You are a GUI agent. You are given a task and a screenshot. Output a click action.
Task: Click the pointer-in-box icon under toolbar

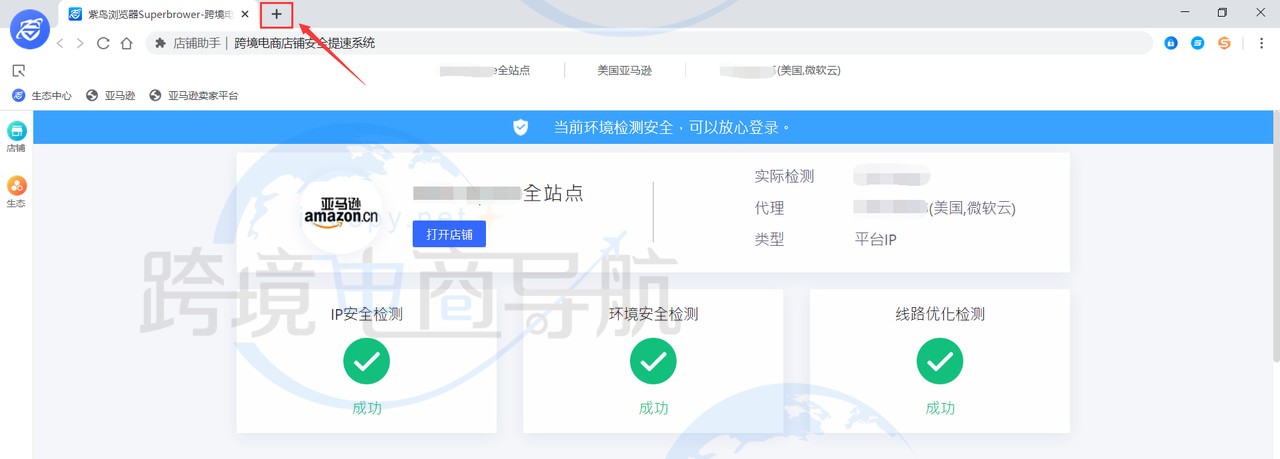(x=18, y=71)
